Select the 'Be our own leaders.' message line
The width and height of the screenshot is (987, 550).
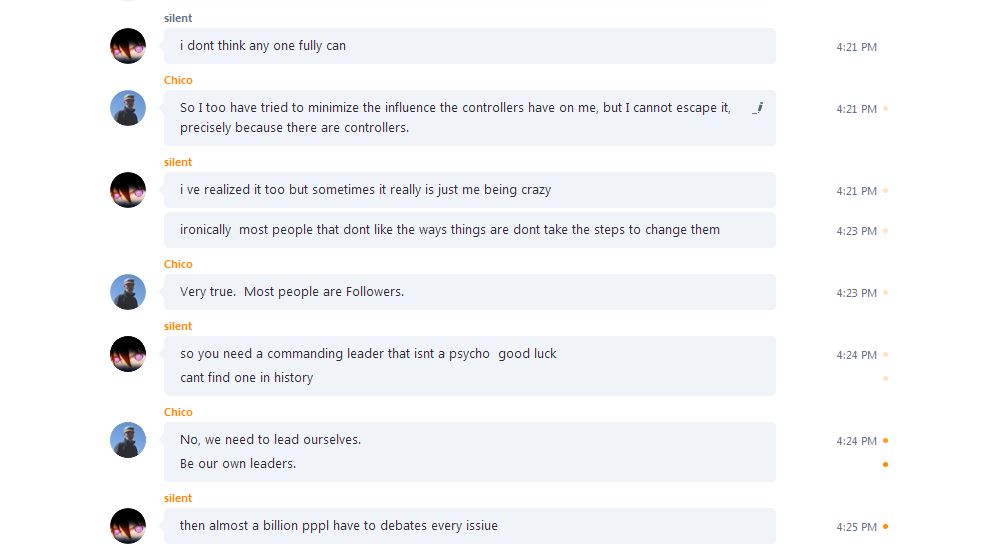pos(237,464)
